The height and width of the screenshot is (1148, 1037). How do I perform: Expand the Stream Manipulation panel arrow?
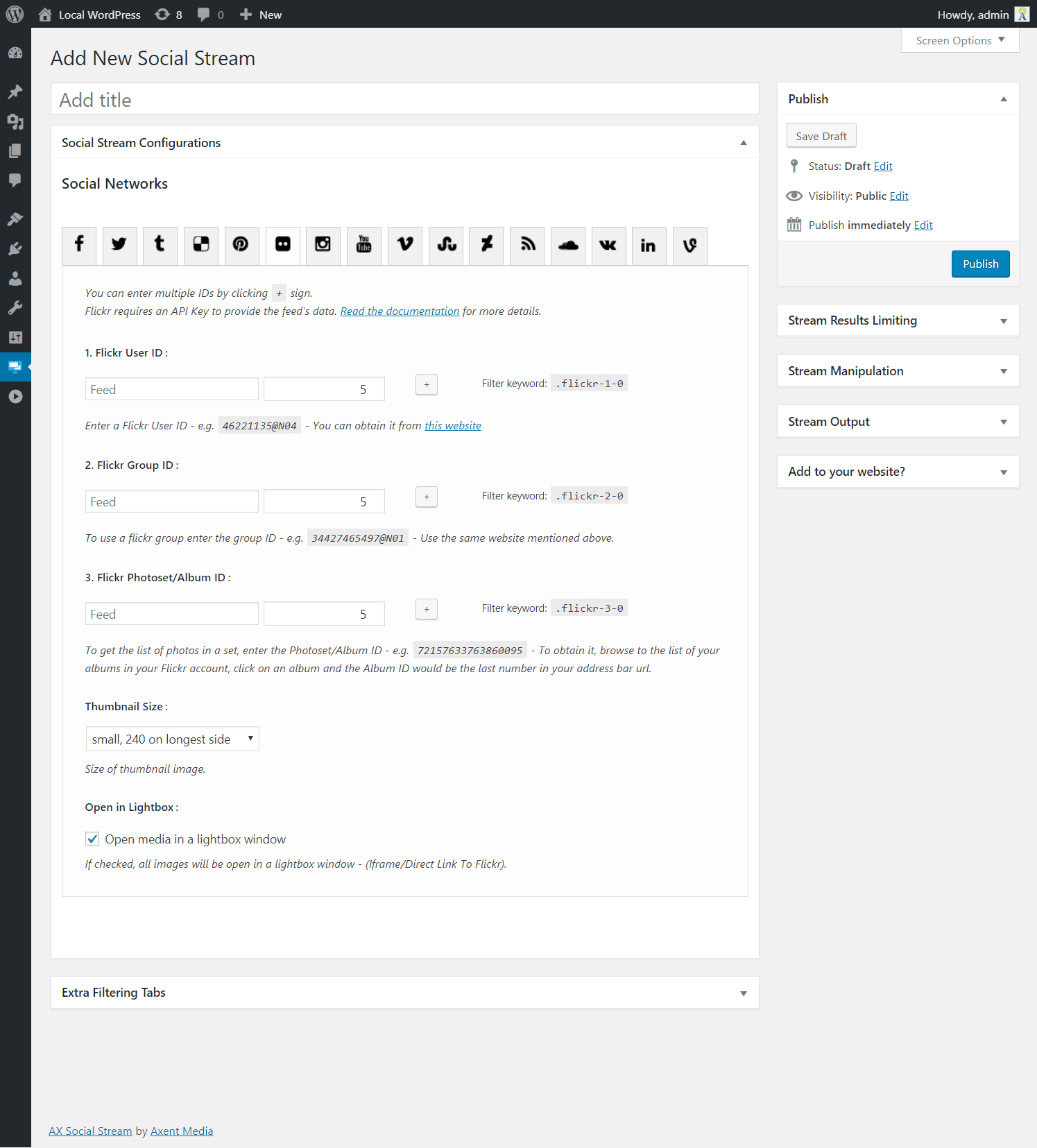[1003, 371]
